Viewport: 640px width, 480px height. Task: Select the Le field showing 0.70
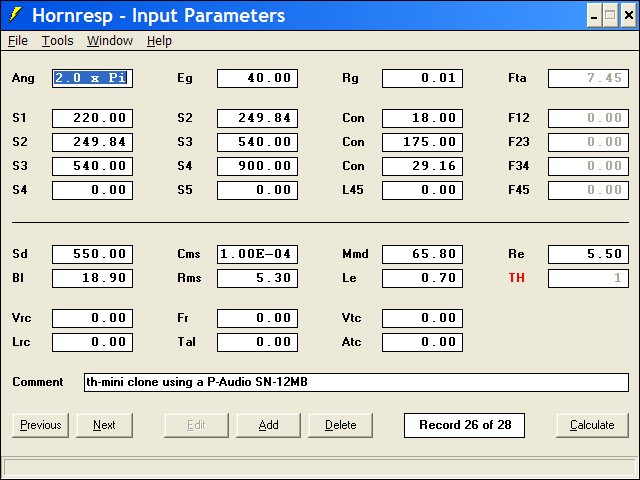point(422,278)
